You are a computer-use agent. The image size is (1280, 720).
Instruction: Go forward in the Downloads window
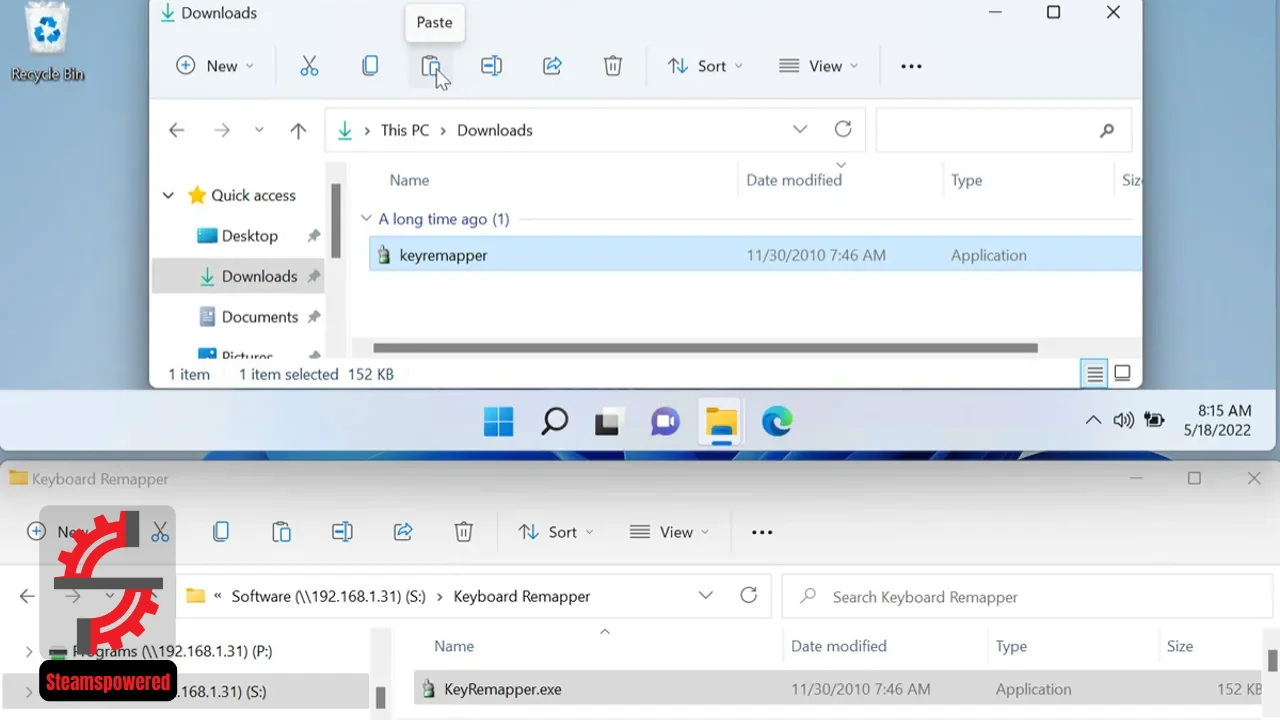click(222, 130)
